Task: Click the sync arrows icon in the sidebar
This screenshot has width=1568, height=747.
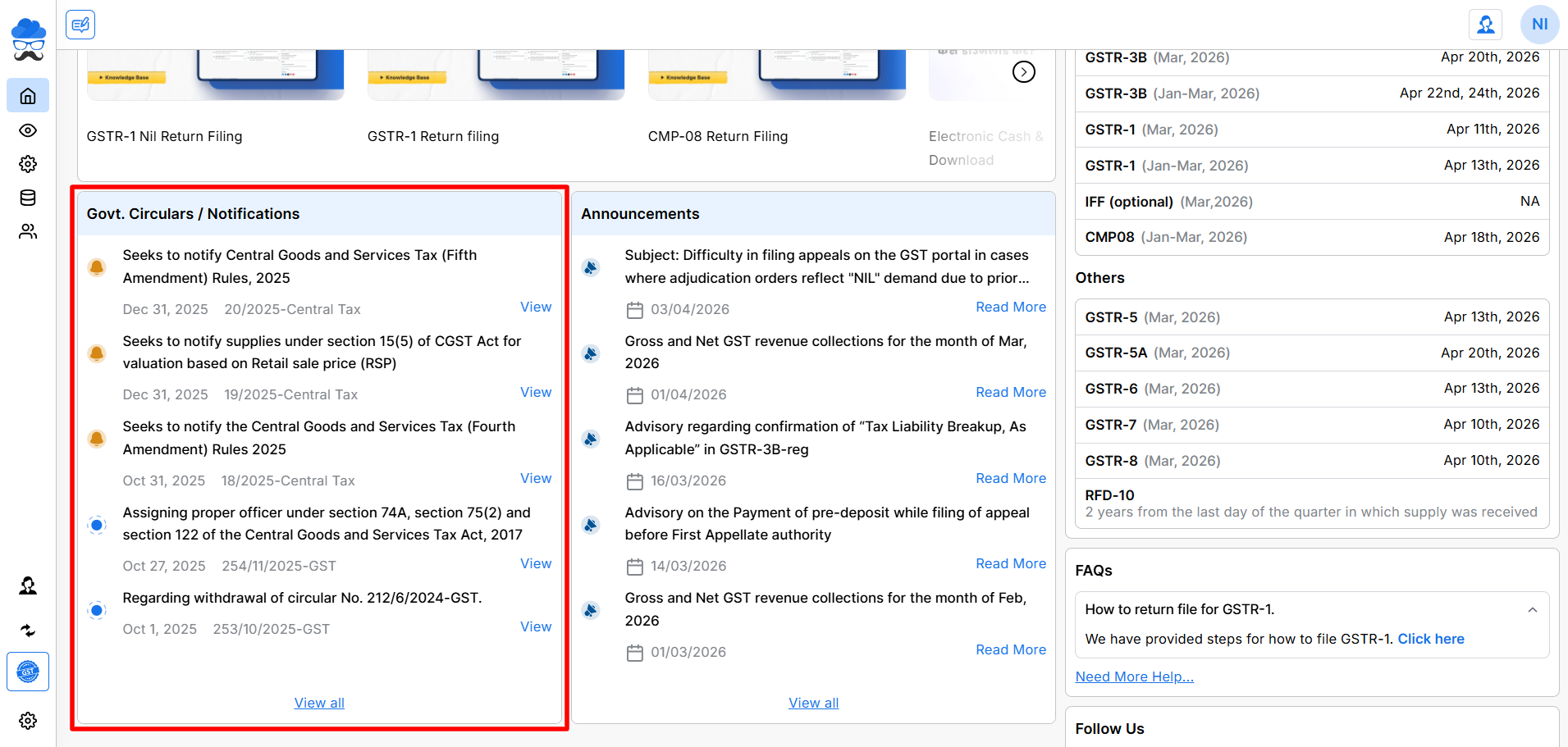Action: tap(28, 630)
